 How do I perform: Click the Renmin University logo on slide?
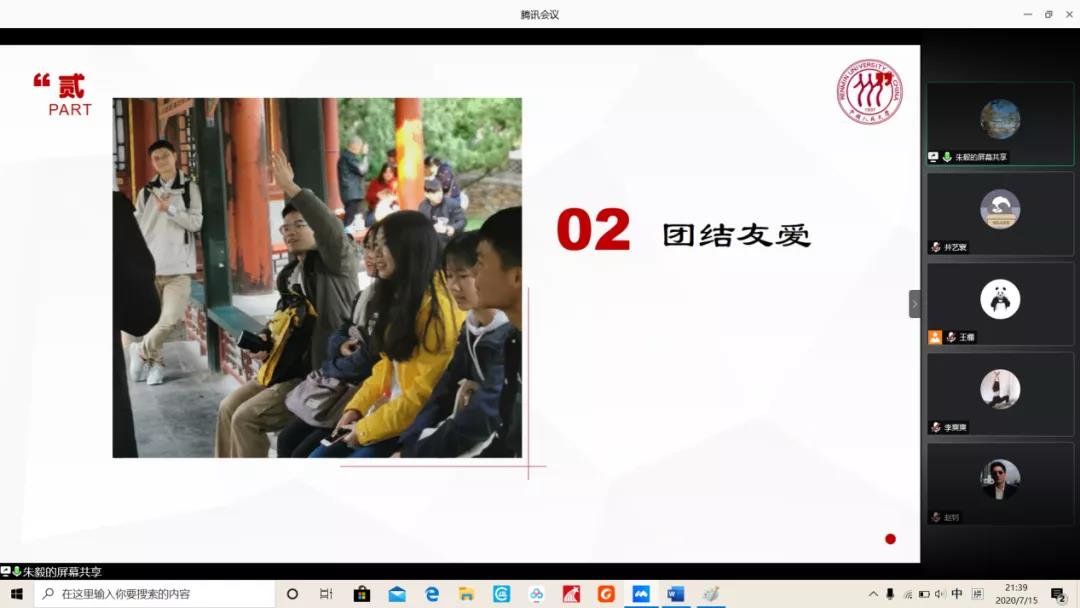pos(869,92)
